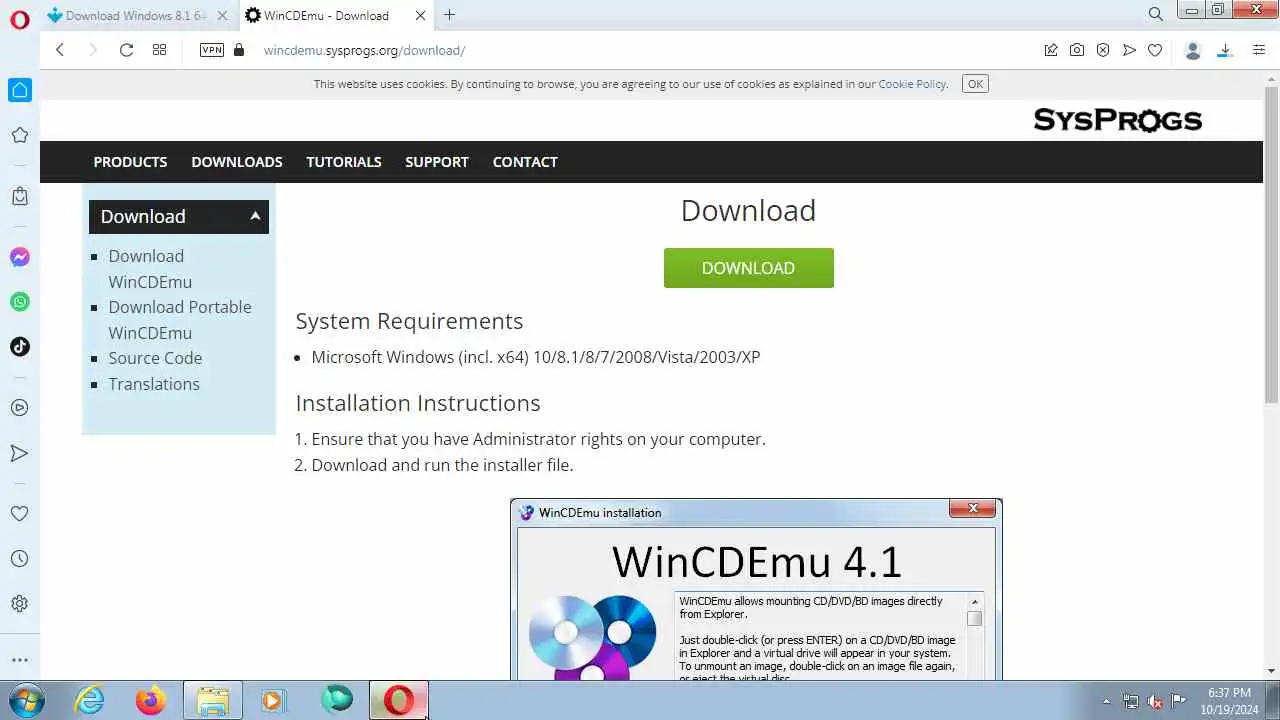Search tabs with magnifier icon
1280x720 pixels.
pyautogui.click(x=1156, y=14)
